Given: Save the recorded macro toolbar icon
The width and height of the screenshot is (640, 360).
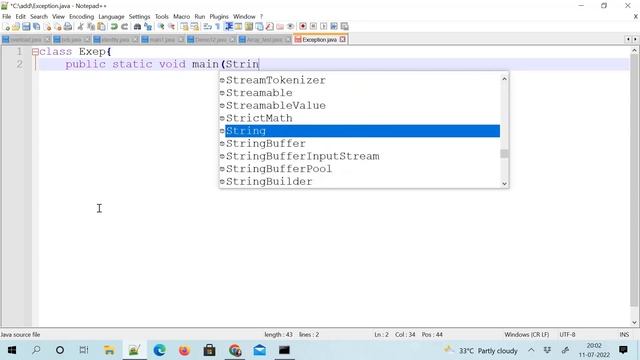Looking at the screenshot, I should pos(344,27).
